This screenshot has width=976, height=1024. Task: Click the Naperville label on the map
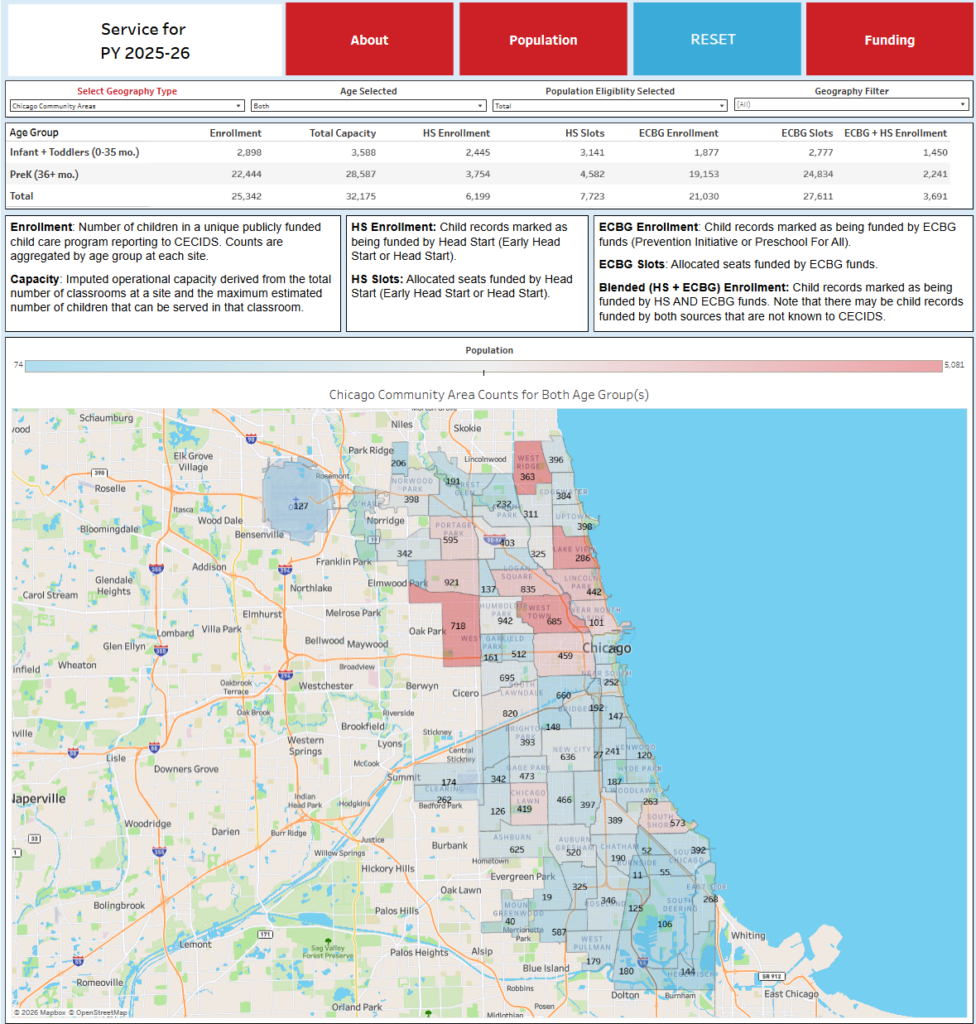tap(39, 799)
